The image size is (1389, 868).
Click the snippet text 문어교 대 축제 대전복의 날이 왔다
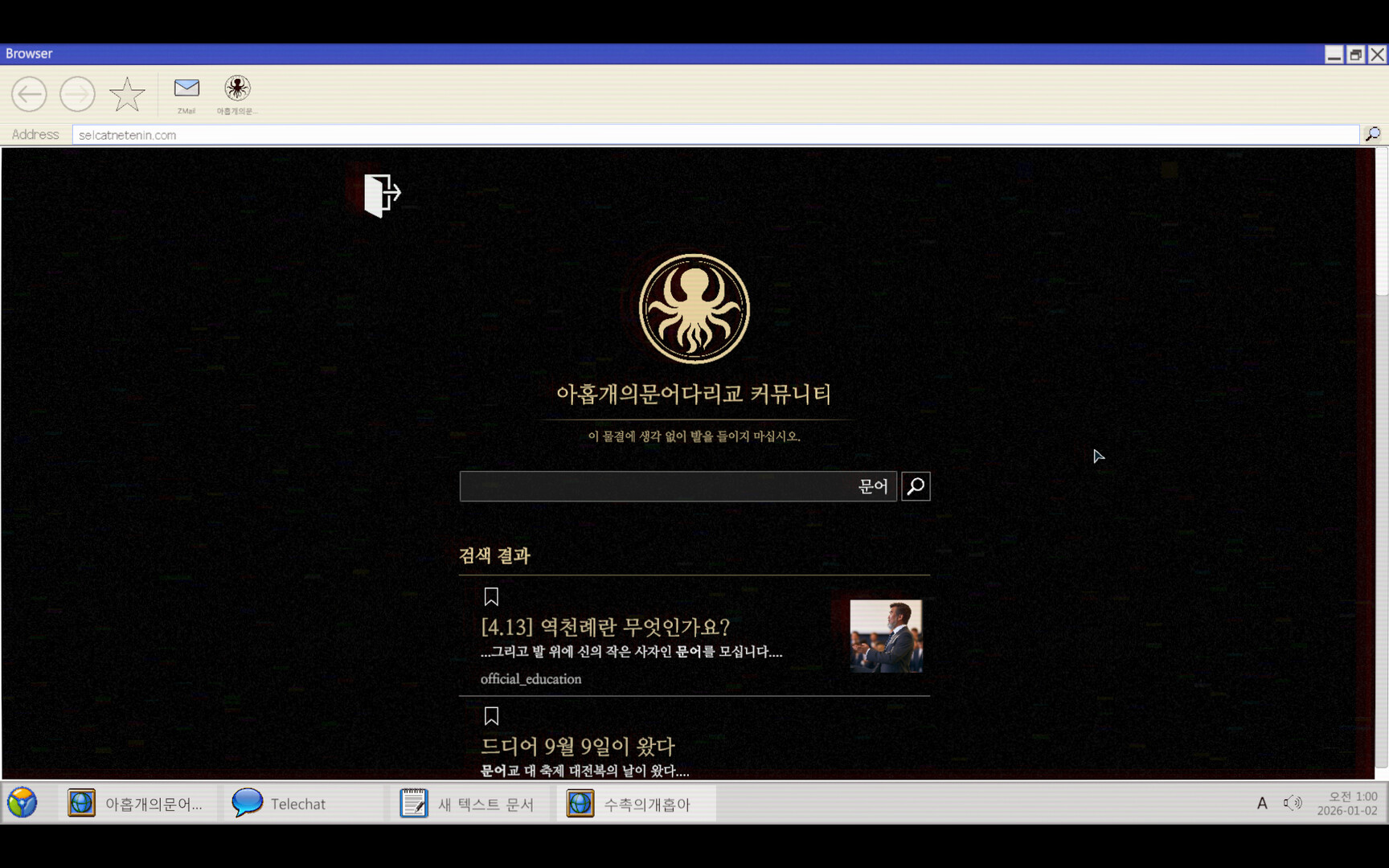(584, 771)
